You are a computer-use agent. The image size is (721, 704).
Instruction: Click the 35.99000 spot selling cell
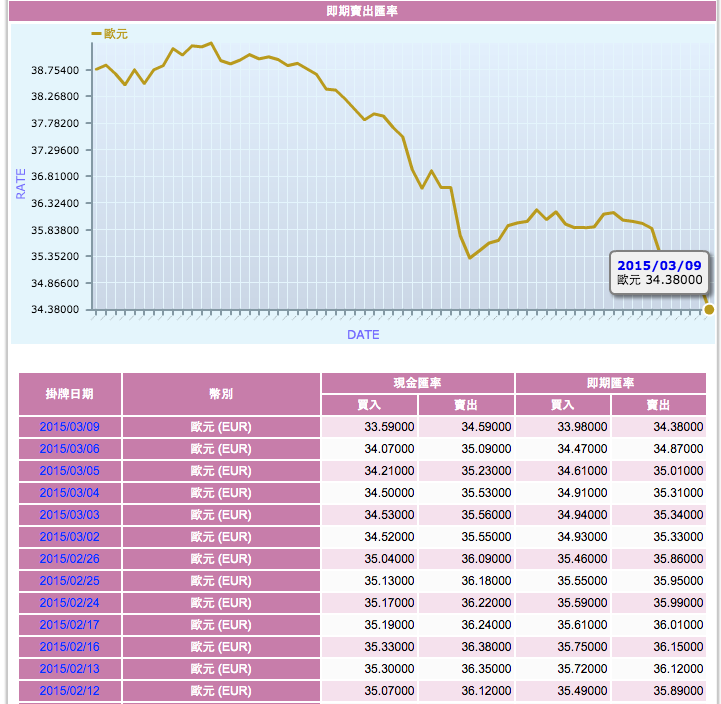click(x=658, y=603)
